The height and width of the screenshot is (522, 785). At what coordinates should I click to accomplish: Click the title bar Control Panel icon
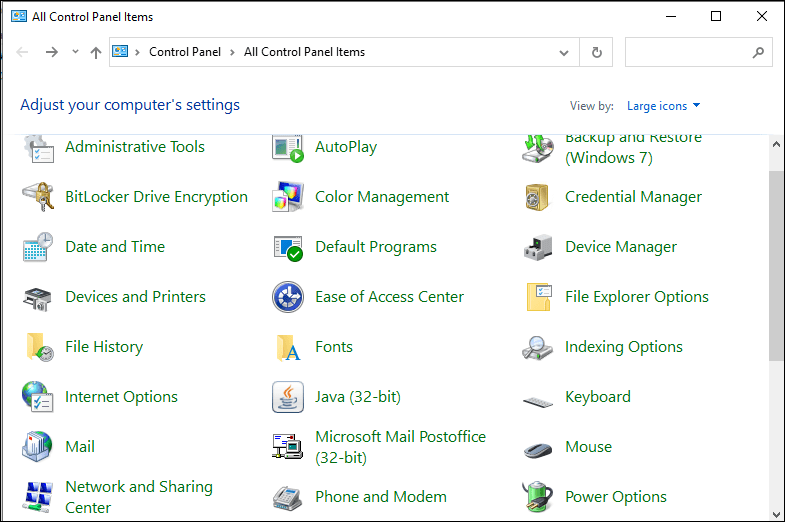[x=19, y=17]
